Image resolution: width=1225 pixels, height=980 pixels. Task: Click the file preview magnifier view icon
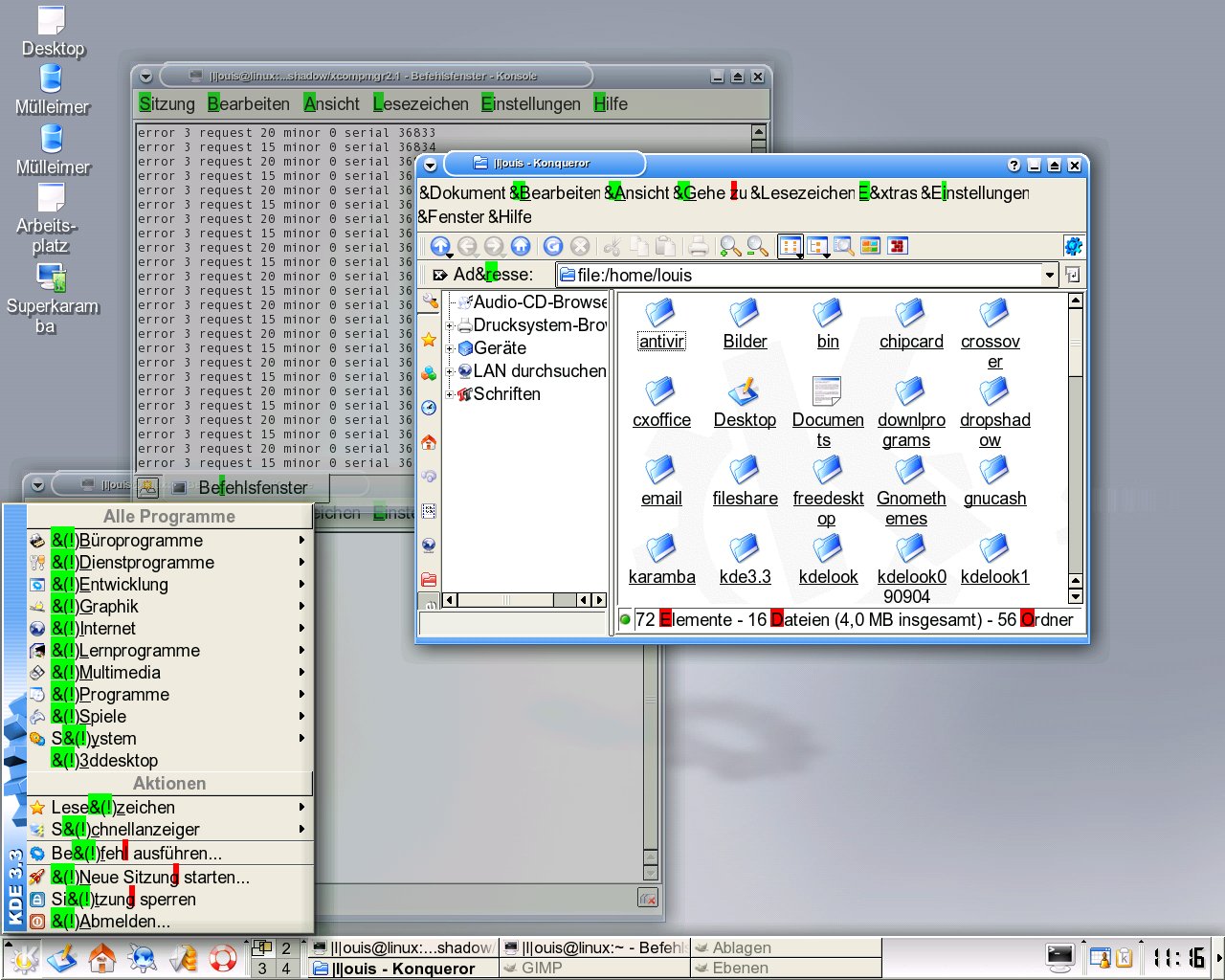point(843,247)
